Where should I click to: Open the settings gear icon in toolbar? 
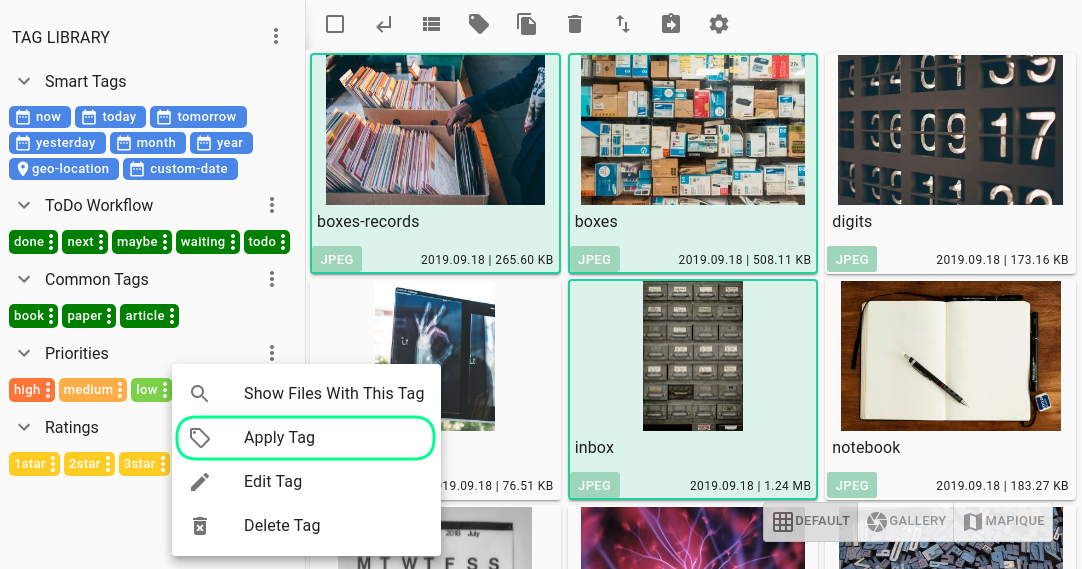[719, 24]
